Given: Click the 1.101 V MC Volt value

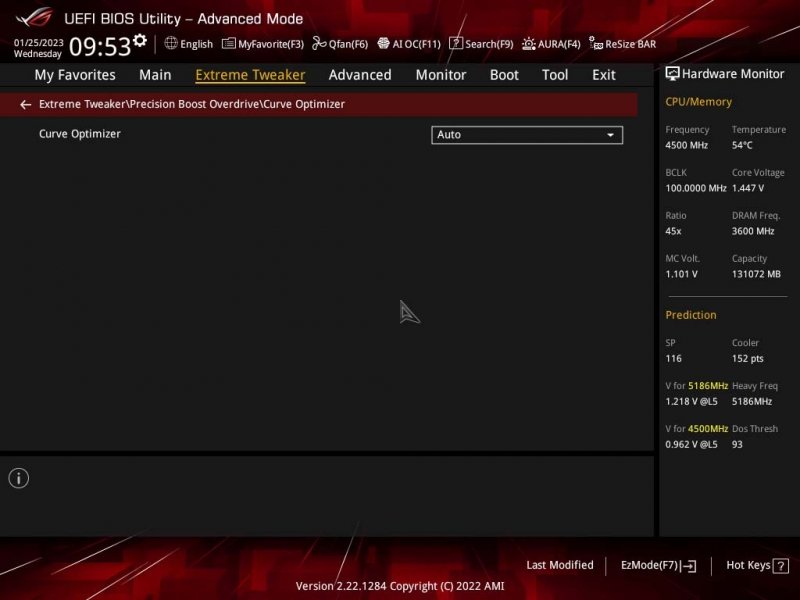Looking at the screenshot, I should click(681, 274).
